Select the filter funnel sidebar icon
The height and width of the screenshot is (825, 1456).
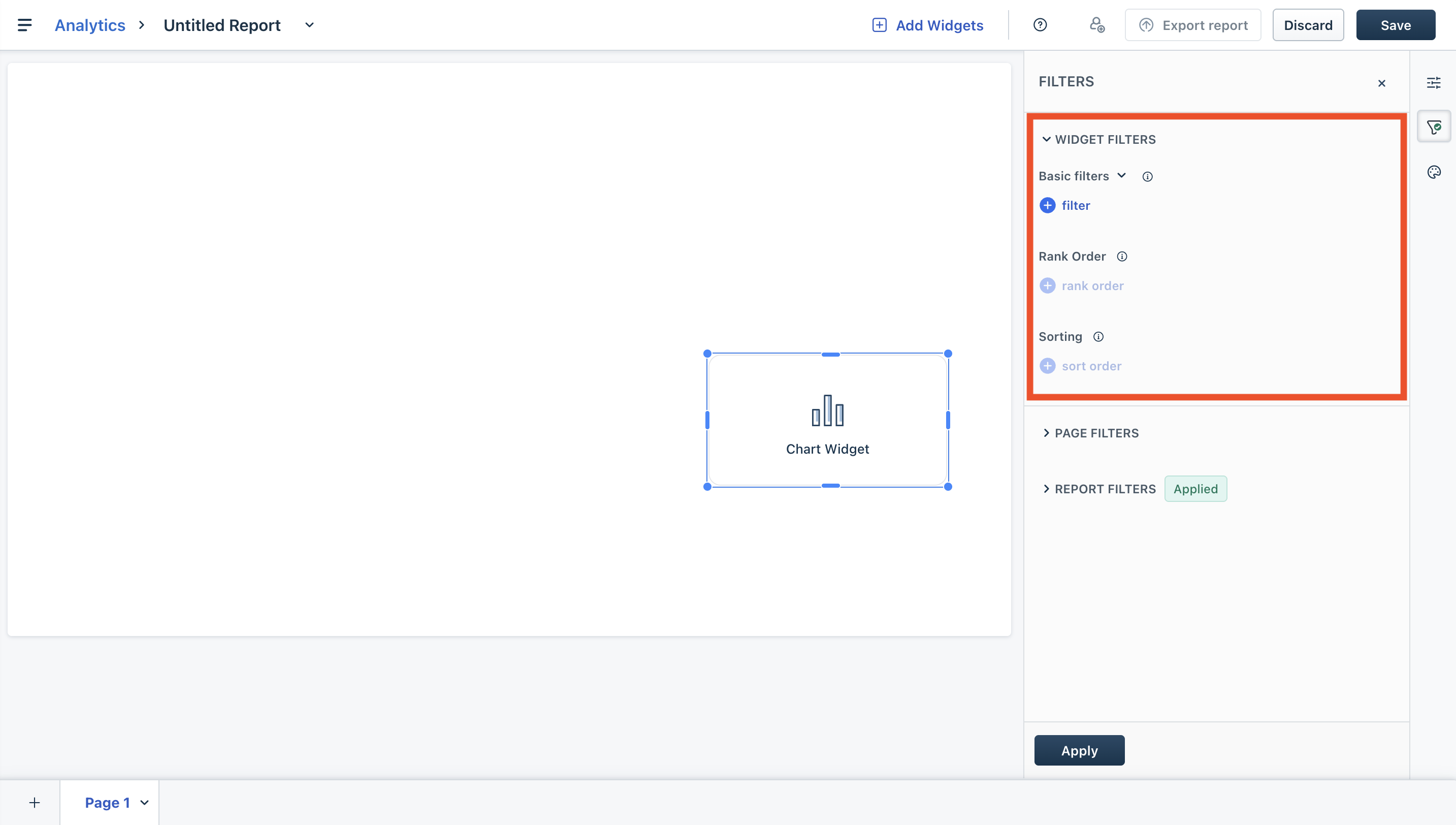tap(1433, 128)
